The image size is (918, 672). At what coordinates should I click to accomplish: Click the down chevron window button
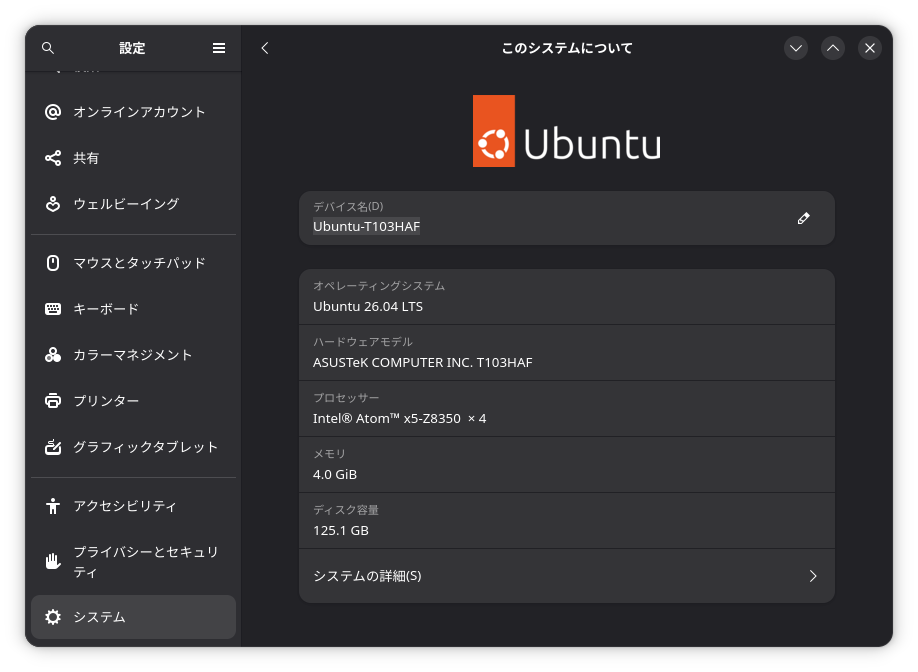796,48
